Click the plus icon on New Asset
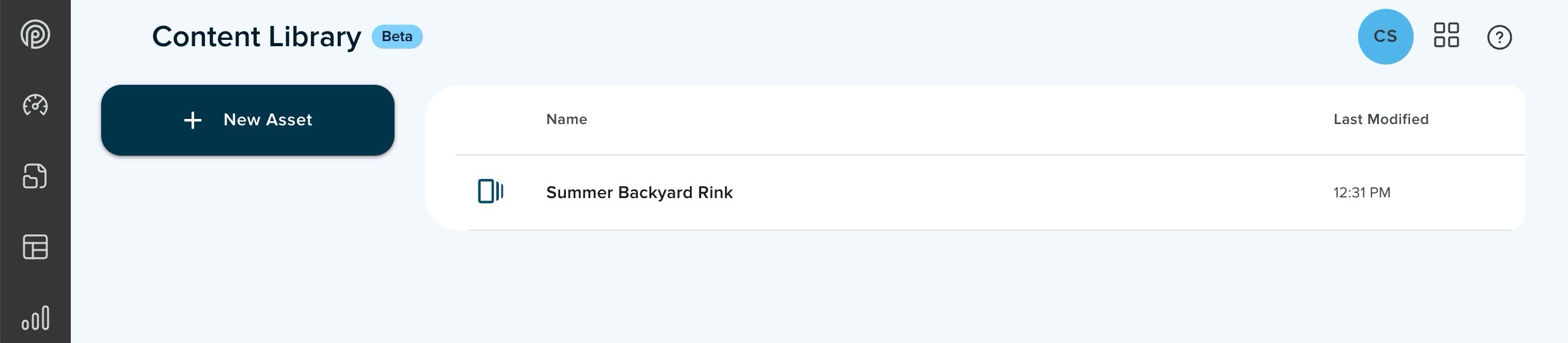Viewport: 1568px width, 343px height. click(x=193, y=120)
